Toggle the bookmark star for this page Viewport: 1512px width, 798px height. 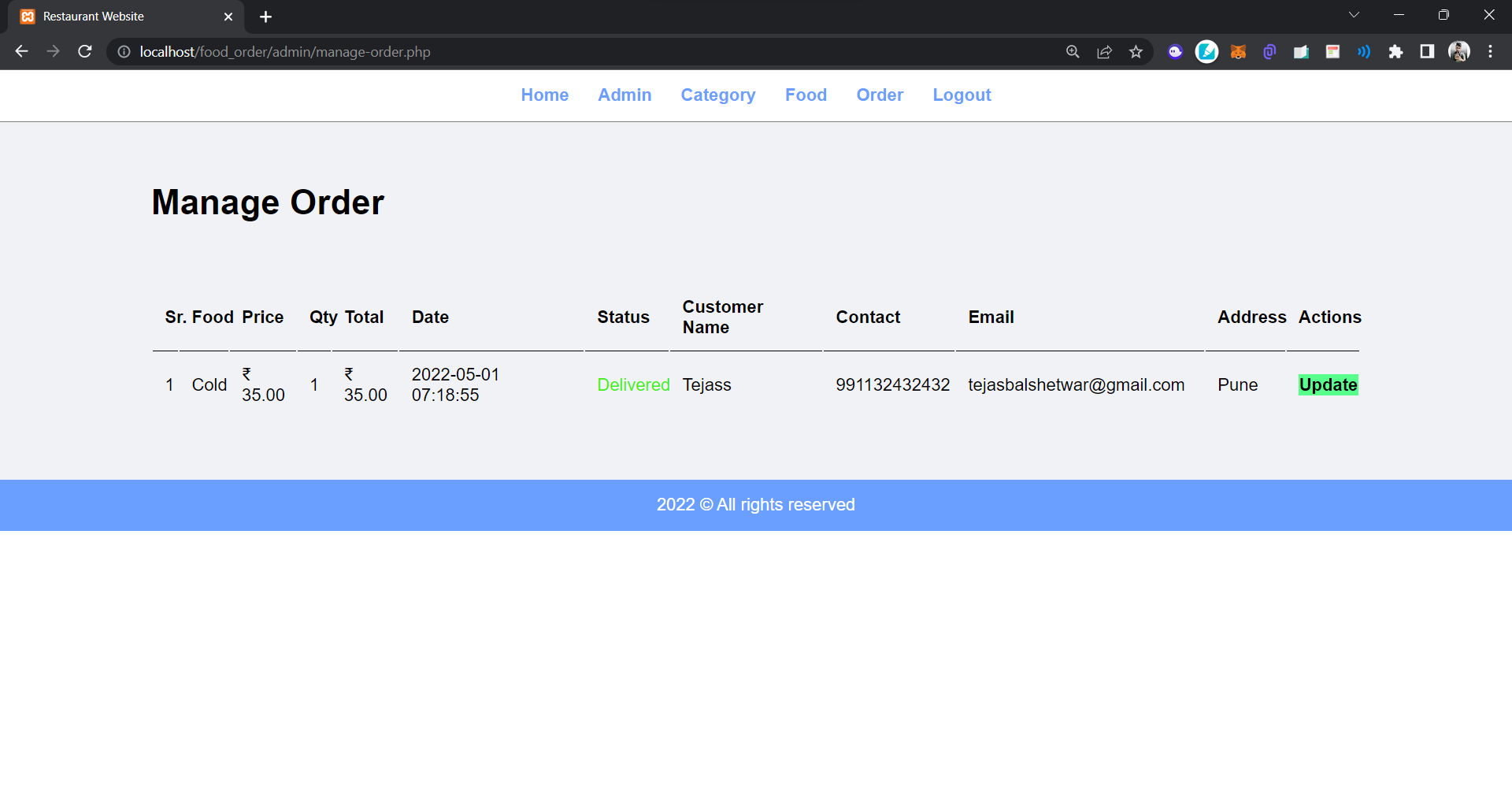pos(1136,52)
